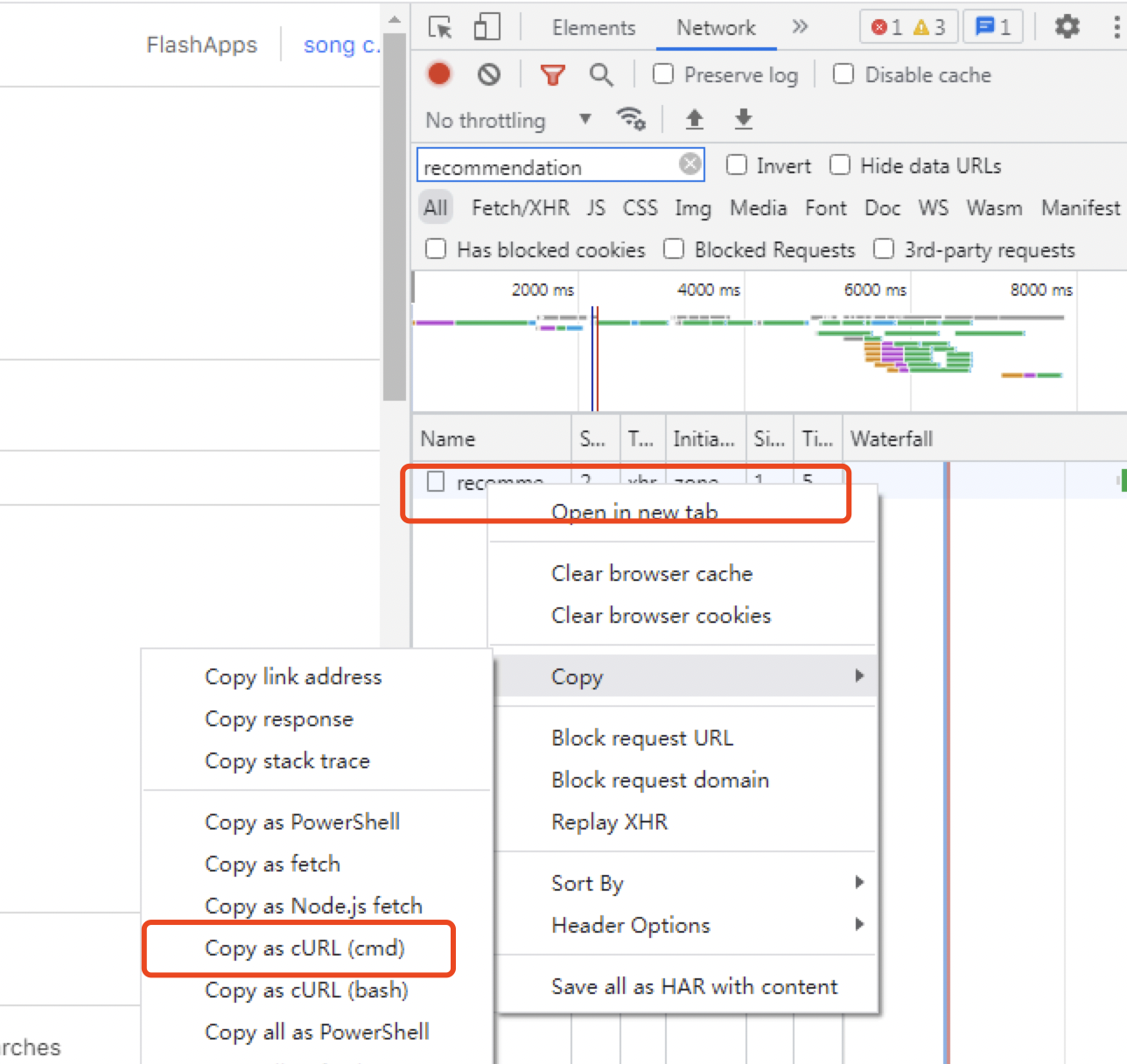Toggle the device toolbar icon
The width and height of the screenshot is (1127, 1064).
(486, 27)
